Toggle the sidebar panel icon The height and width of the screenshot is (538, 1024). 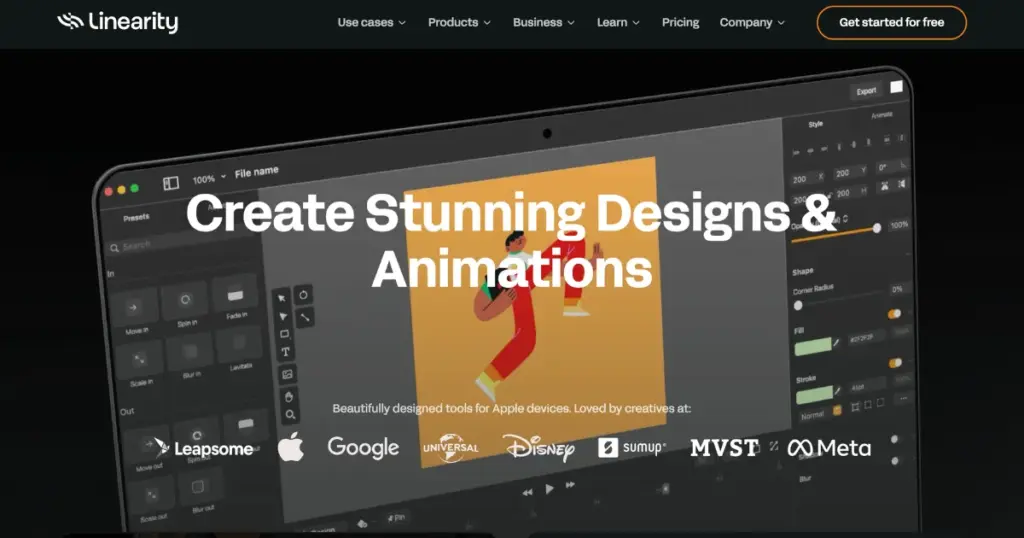point(170,183)
